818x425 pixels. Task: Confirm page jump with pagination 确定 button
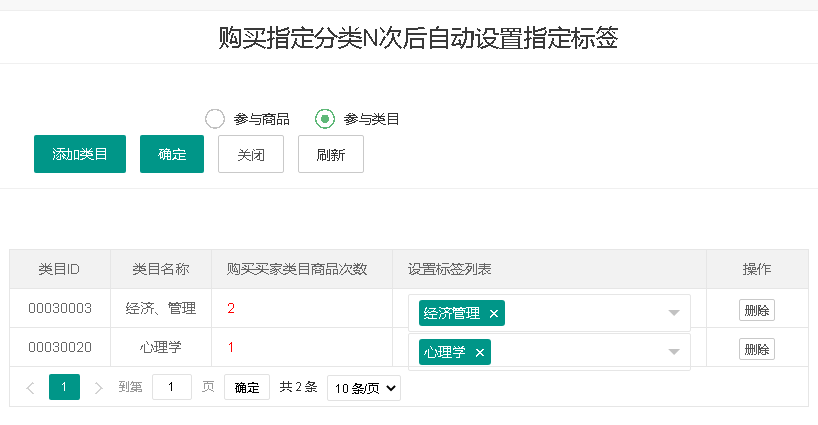tap(247, 388)
